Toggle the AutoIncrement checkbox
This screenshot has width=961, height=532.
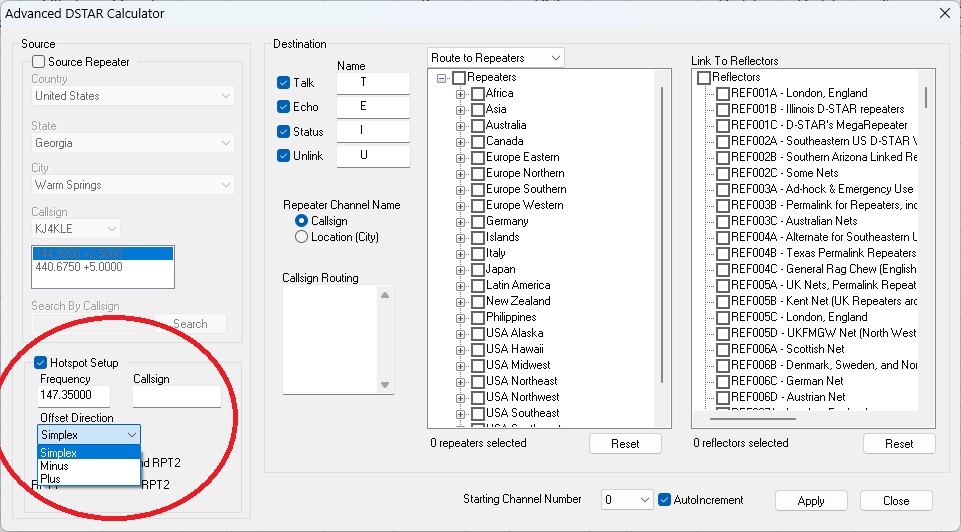pyautogui.click(x=664, y=500)
